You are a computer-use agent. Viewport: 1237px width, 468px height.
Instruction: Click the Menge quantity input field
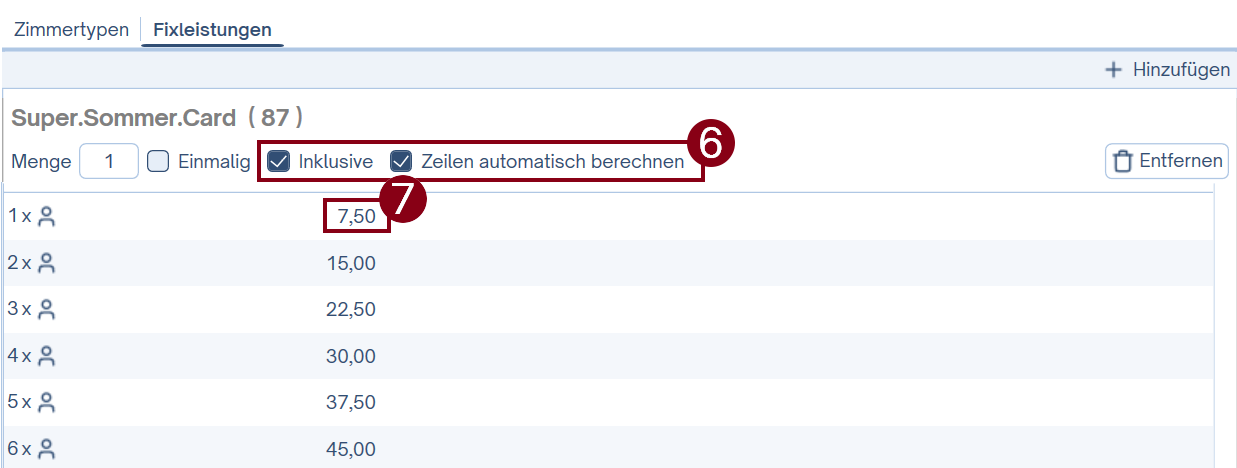108,161
